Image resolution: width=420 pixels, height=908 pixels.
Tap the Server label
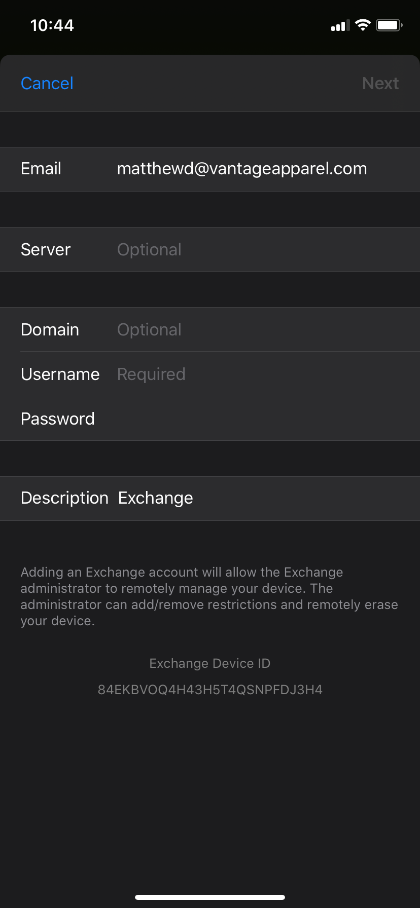click(x=46, y=250)
